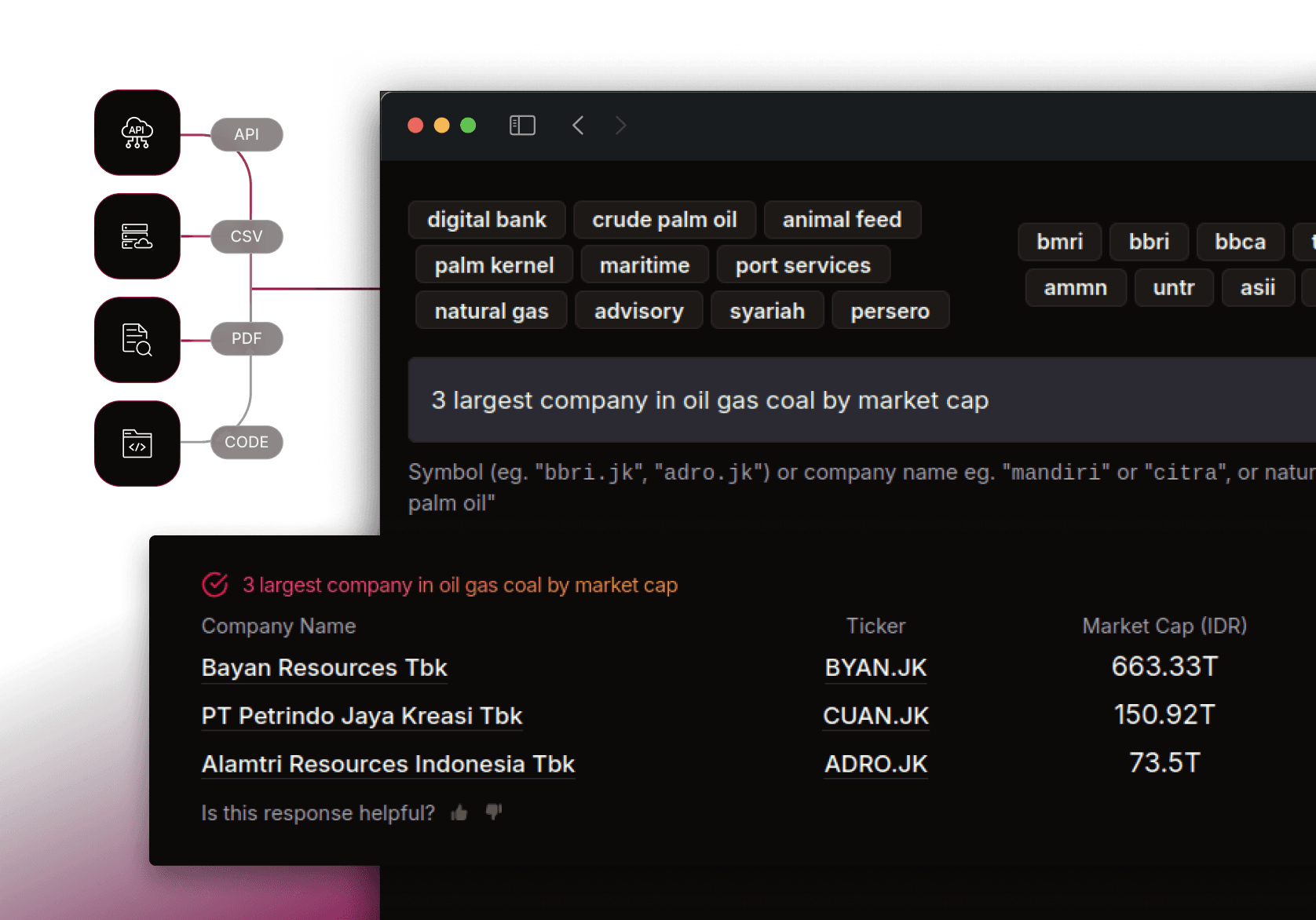Viewport: 1316px width, 920px height.
Task: Select the PDF label pill
Action: (x=247, y=338)
